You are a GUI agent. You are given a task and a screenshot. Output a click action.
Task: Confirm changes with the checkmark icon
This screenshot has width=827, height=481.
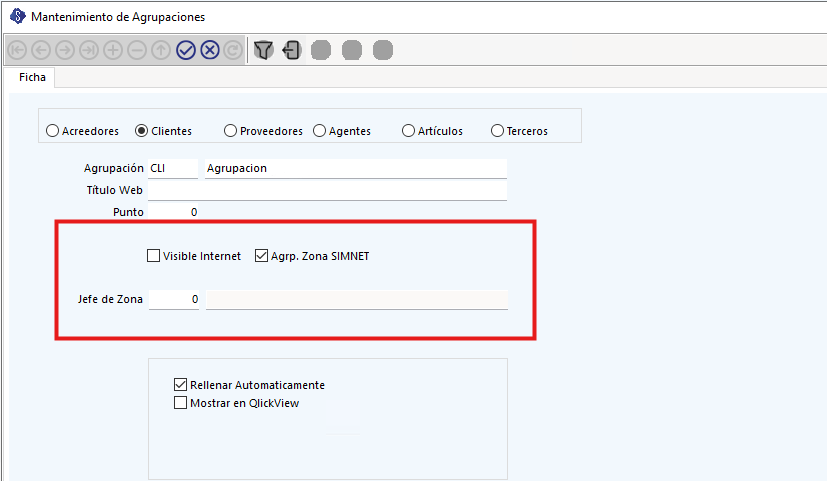pos(185,50)
